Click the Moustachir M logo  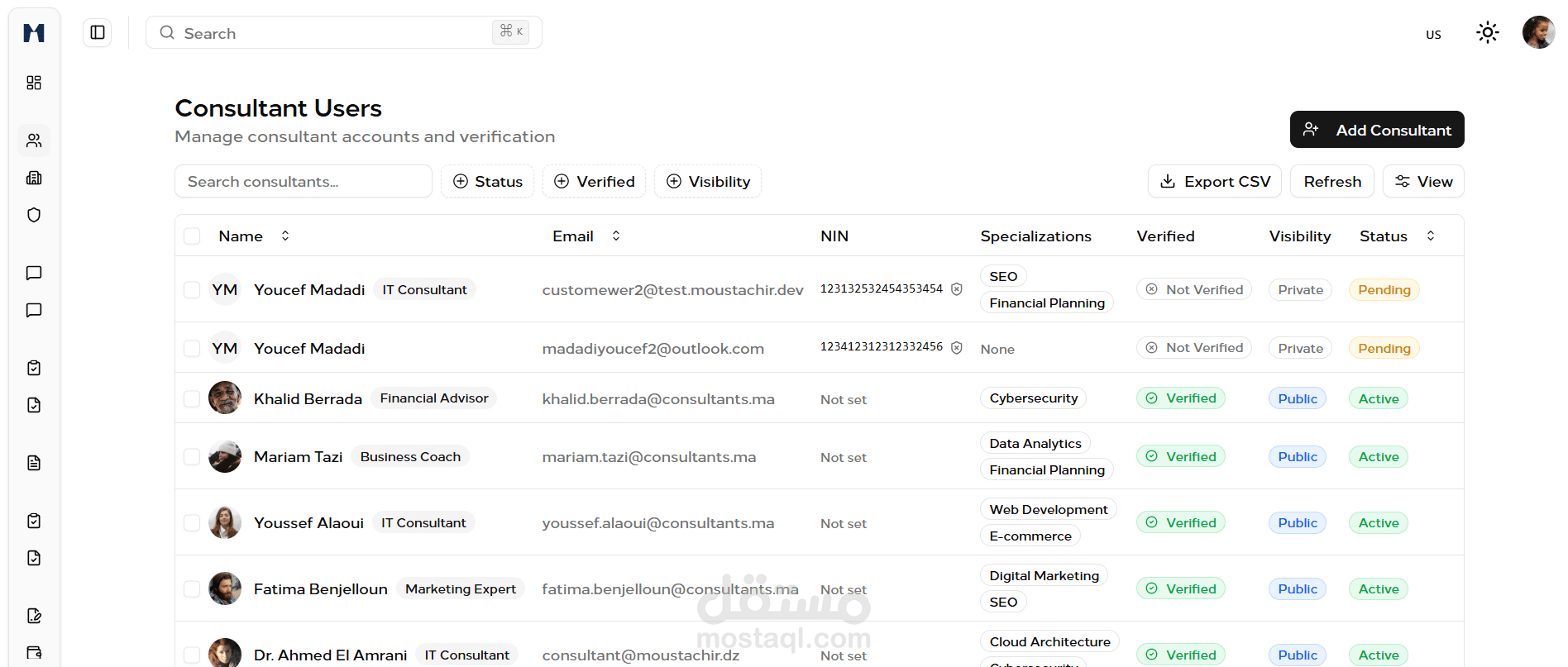[34, 33]
